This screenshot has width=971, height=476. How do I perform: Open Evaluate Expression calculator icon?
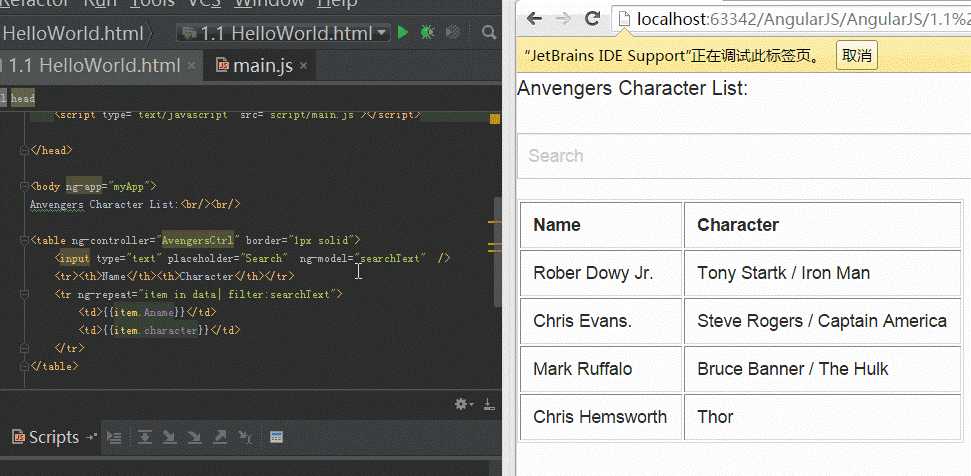pyautogui.click(x=277, y=437)
